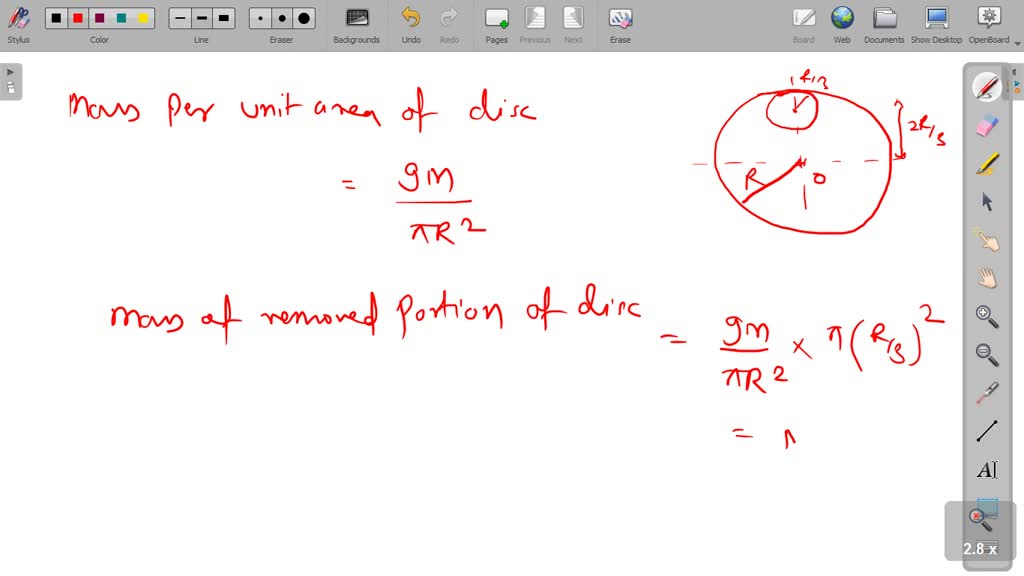Choose the yellow color swatch
The image size is (1024, 576).
tap(142, 17)
